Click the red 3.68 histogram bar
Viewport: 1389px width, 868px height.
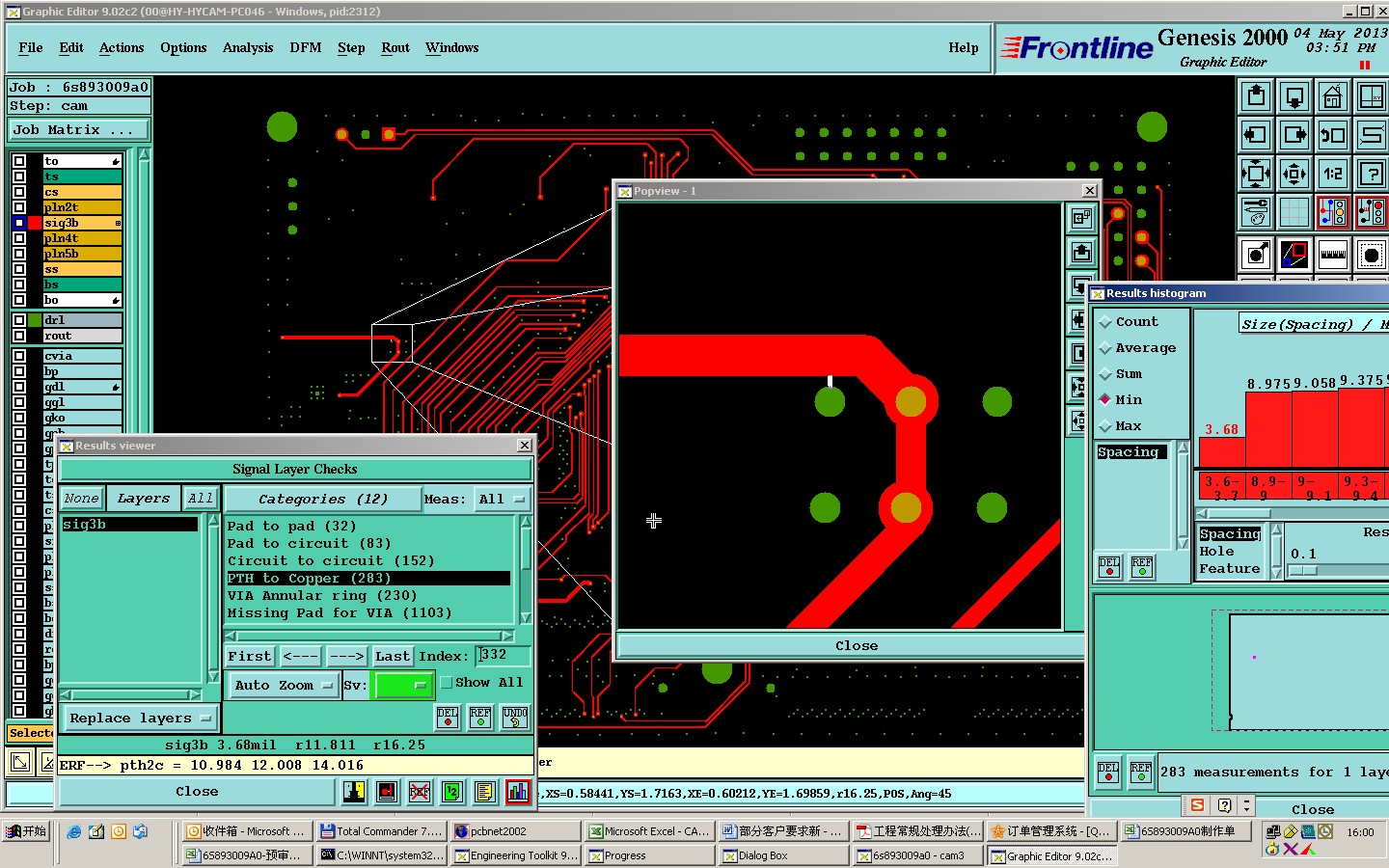click(x=1221, y=453)
